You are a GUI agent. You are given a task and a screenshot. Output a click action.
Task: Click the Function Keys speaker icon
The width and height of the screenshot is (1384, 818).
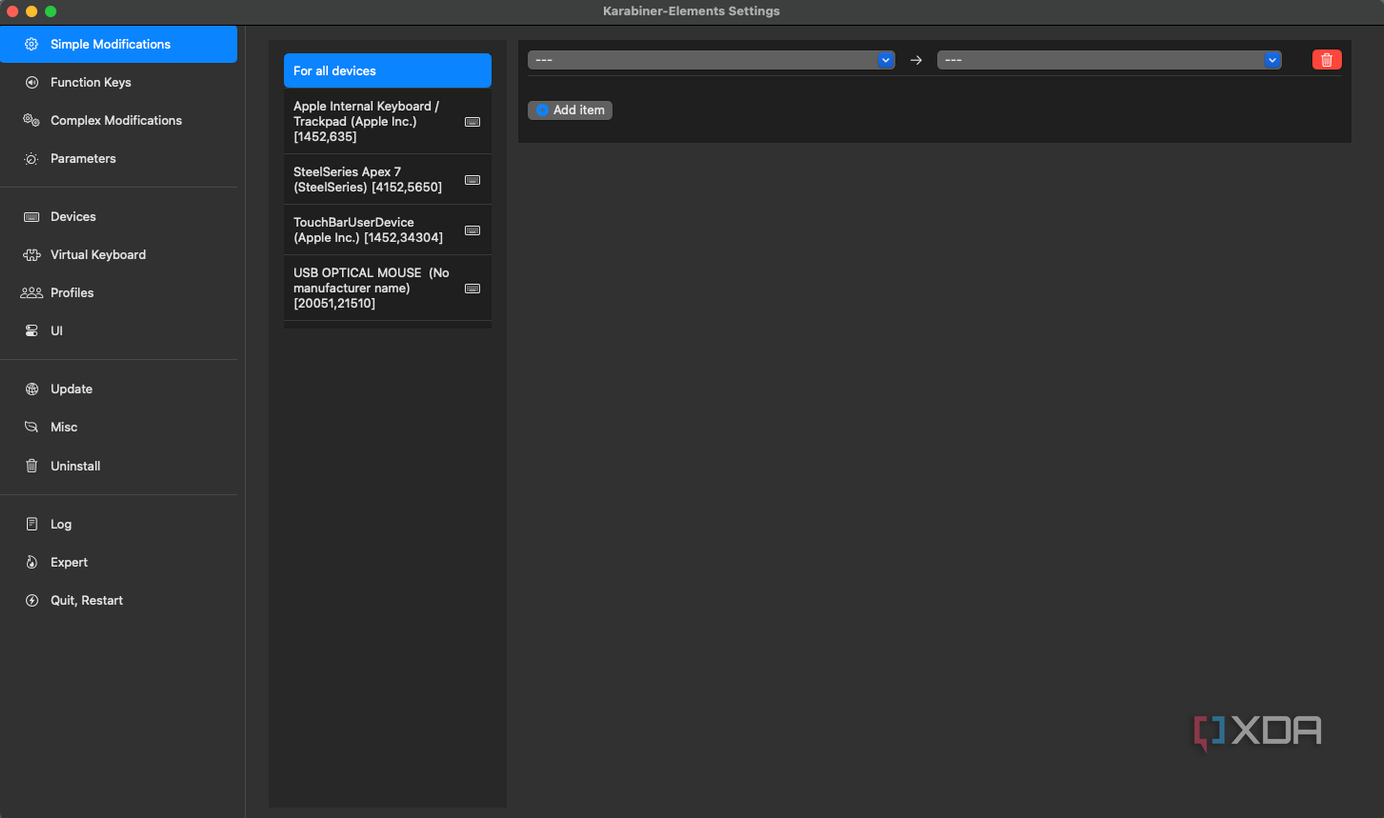[x=31, y=82]
